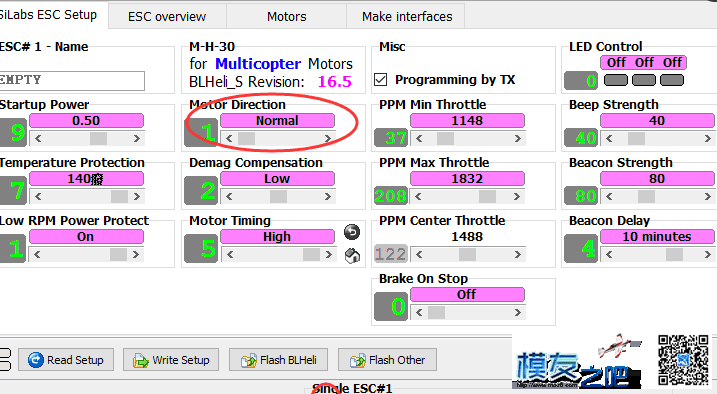Click the Motor Timing reset arrow icon
Screen dimensions: 717x394
(352, 232)
